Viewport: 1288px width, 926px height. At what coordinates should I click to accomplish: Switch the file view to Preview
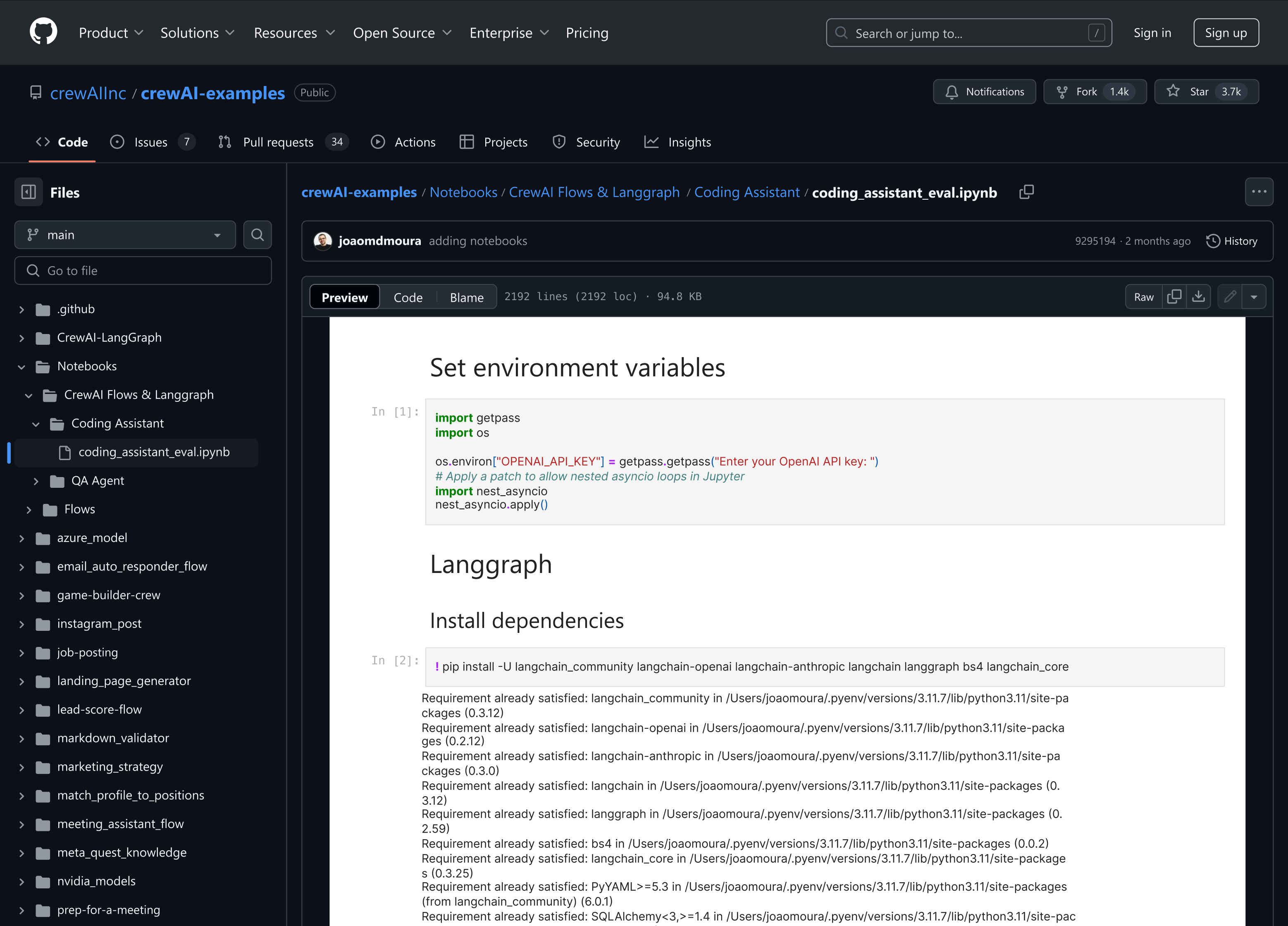pyautogui.click(x=344, y=297)
